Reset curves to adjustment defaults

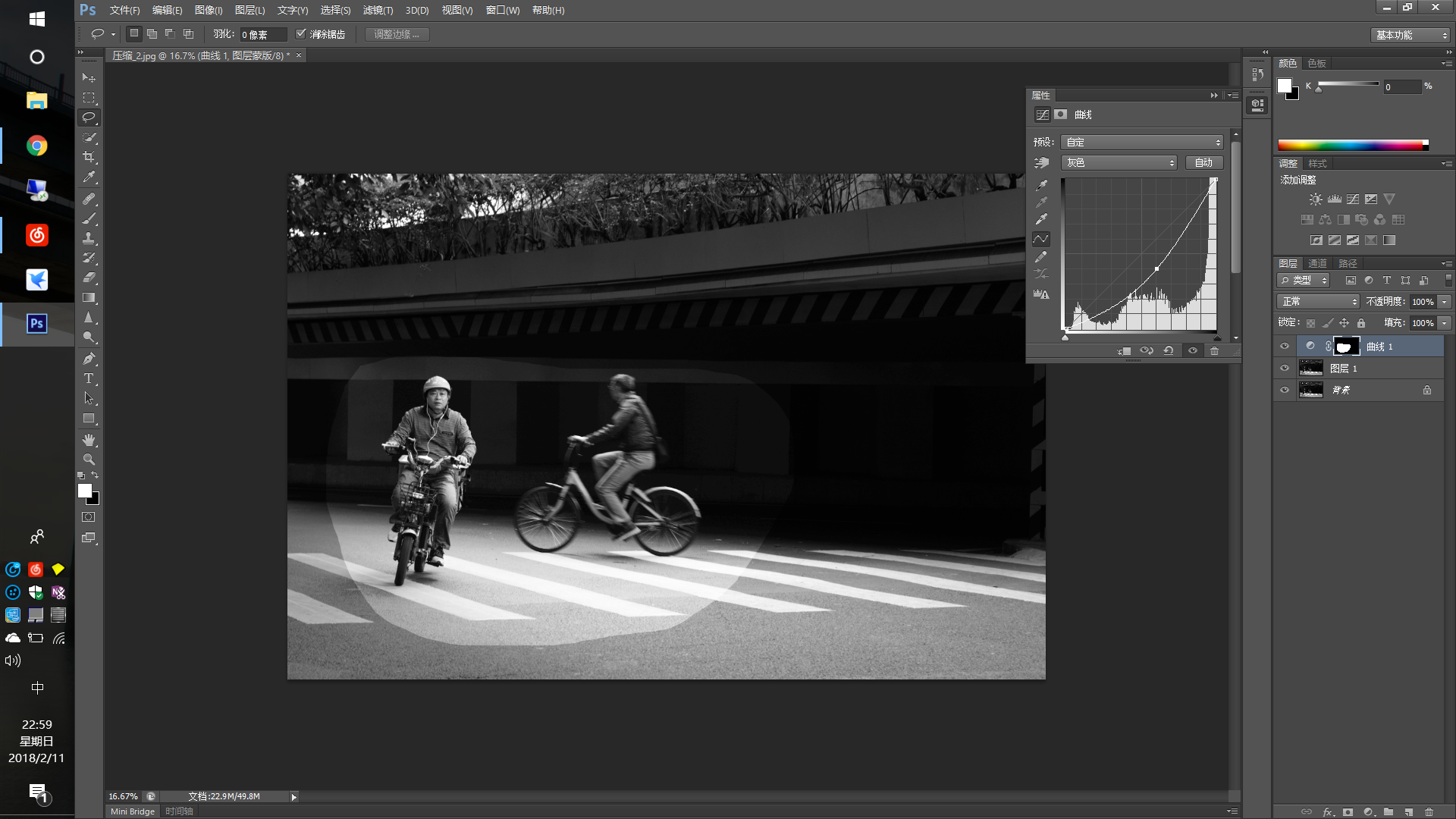pos(1169,350)
